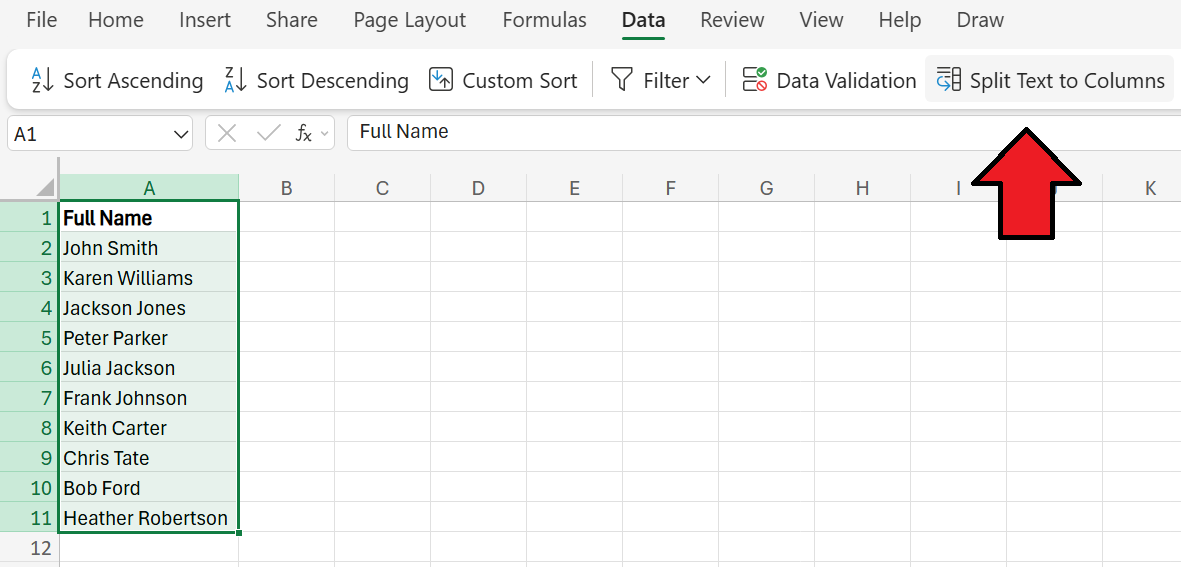
Task: Select row 8 header
Action: coord(29,428)
